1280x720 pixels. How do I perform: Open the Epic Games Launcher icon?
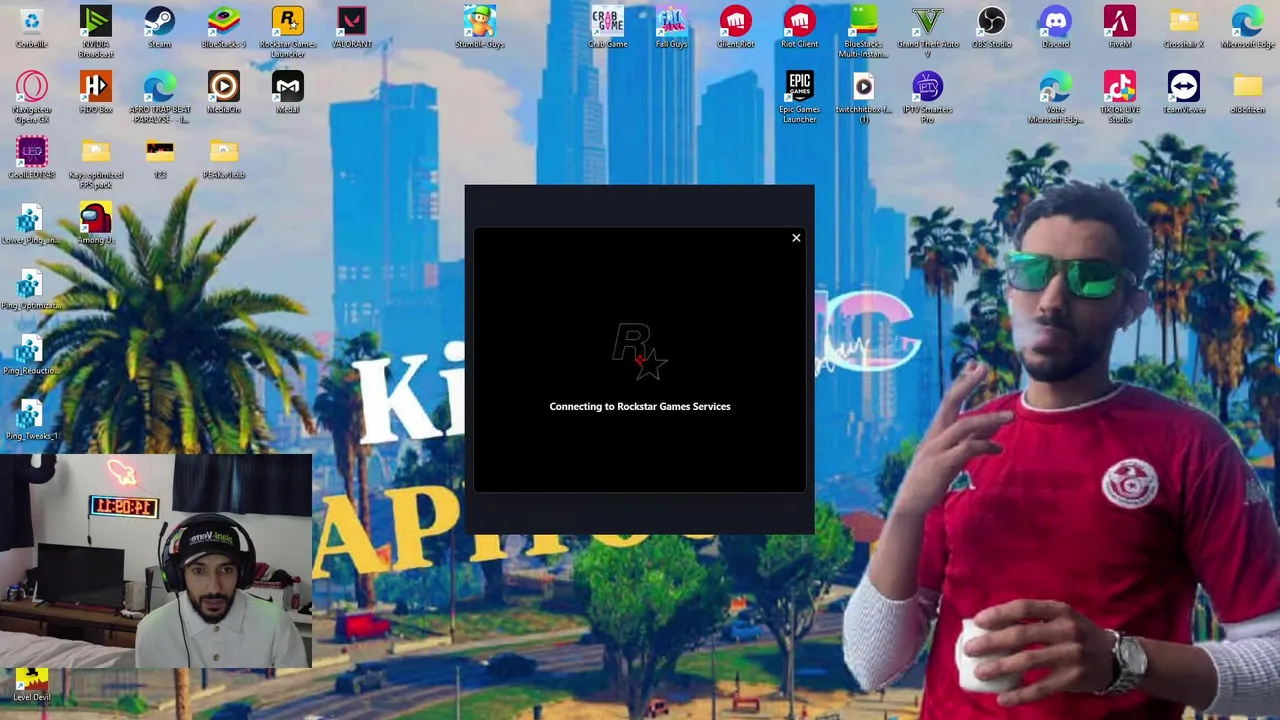pos(800,97)
